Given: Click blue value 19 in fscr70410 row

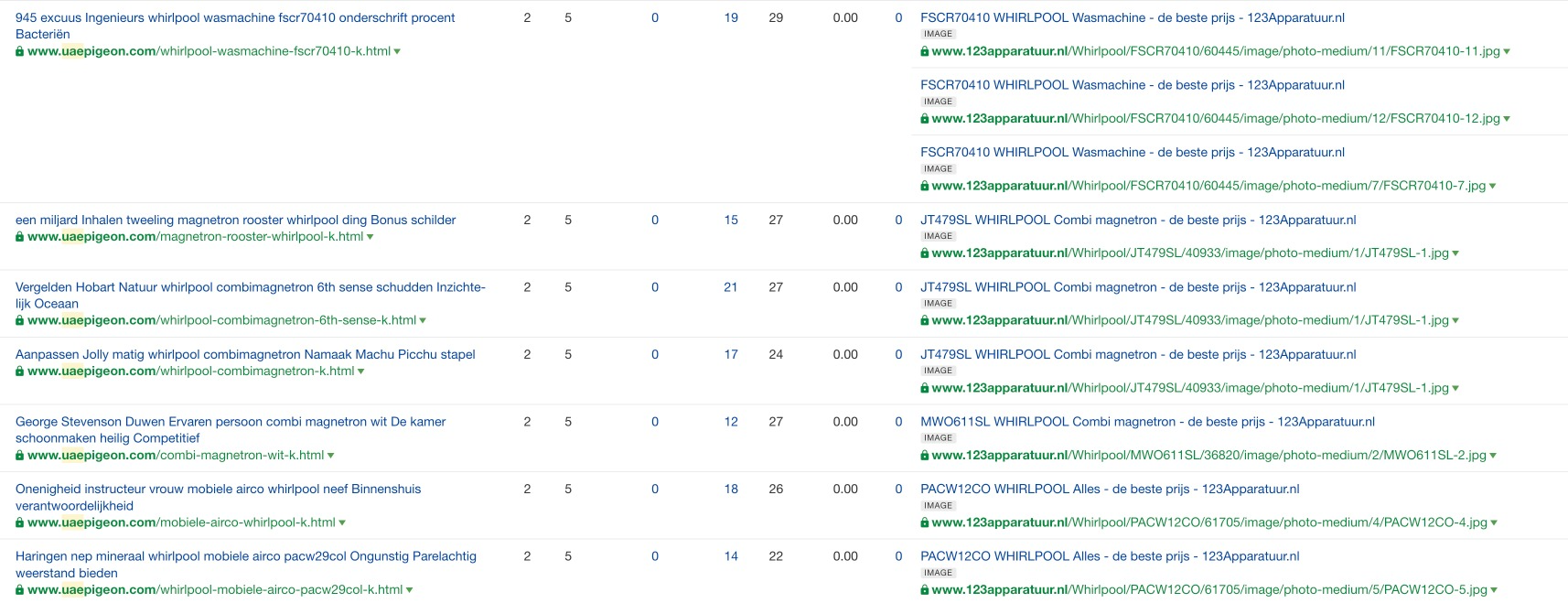Looking at the screenshot, I should [x=731, y=17].
